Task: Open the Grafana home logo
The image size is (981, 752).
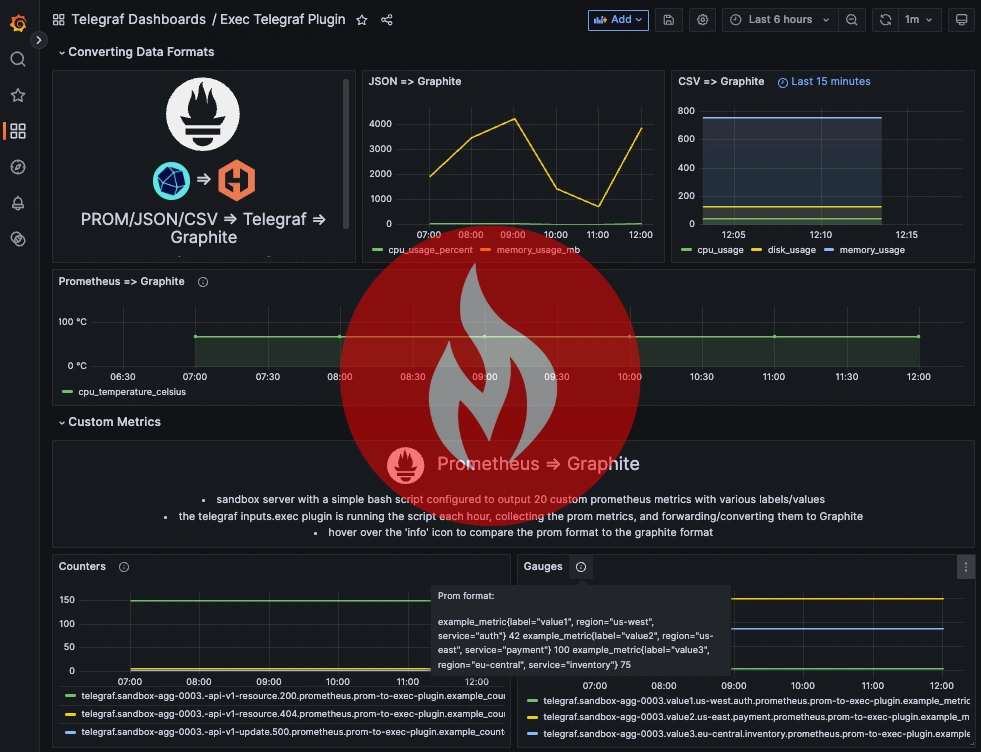Action: [18, 23]
